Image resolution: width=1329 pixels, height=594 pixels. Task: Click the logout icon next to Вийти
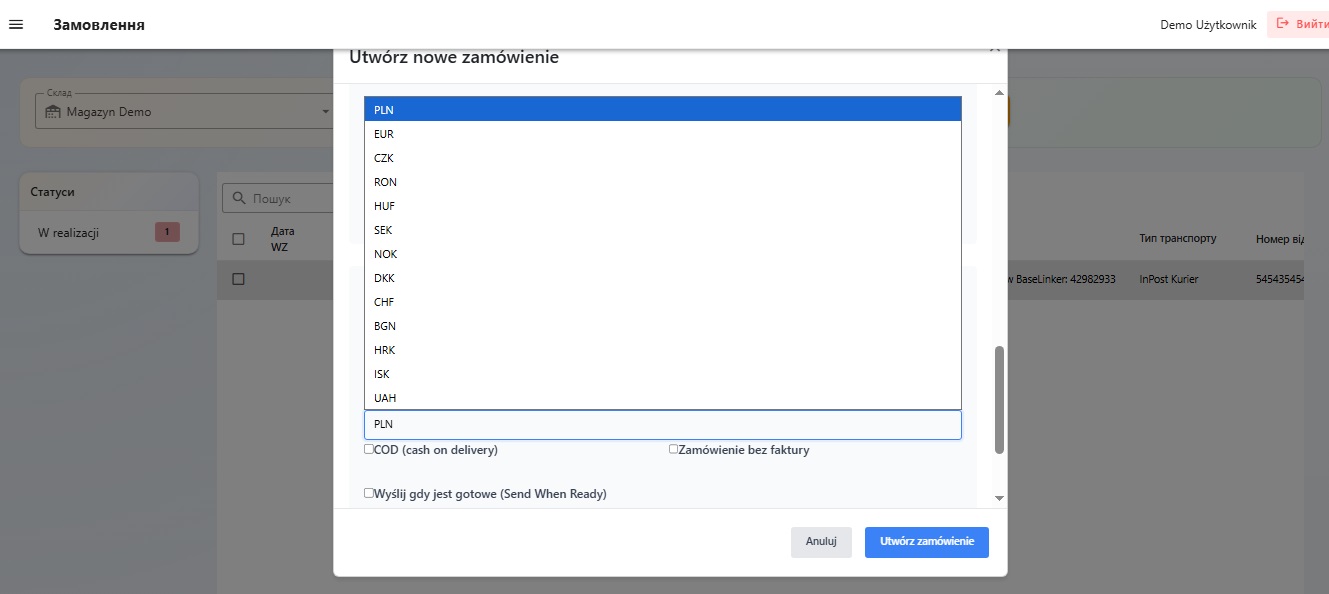(1283, 24)
